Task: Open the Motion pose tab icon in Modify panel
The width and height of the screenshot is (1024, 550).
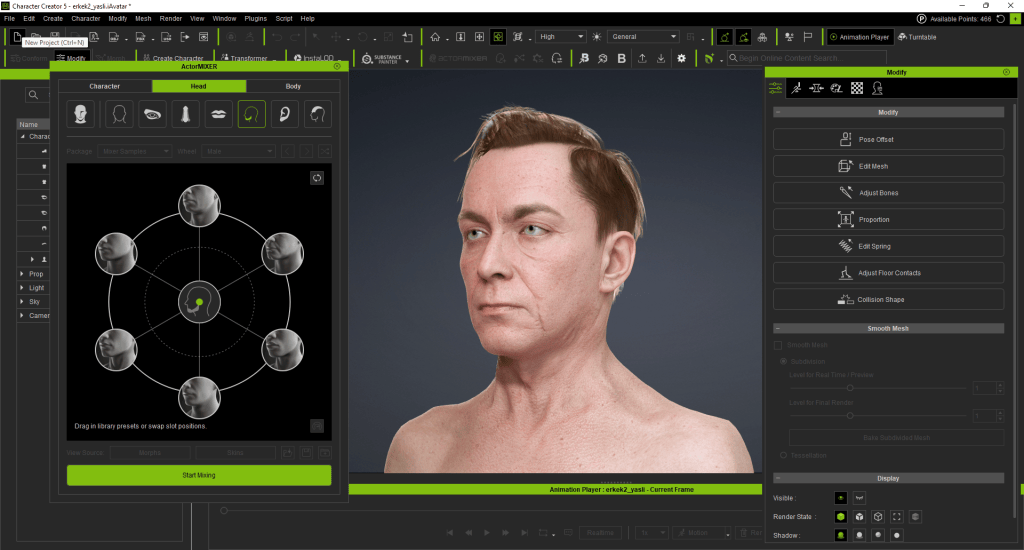Action: click(796, 88)
